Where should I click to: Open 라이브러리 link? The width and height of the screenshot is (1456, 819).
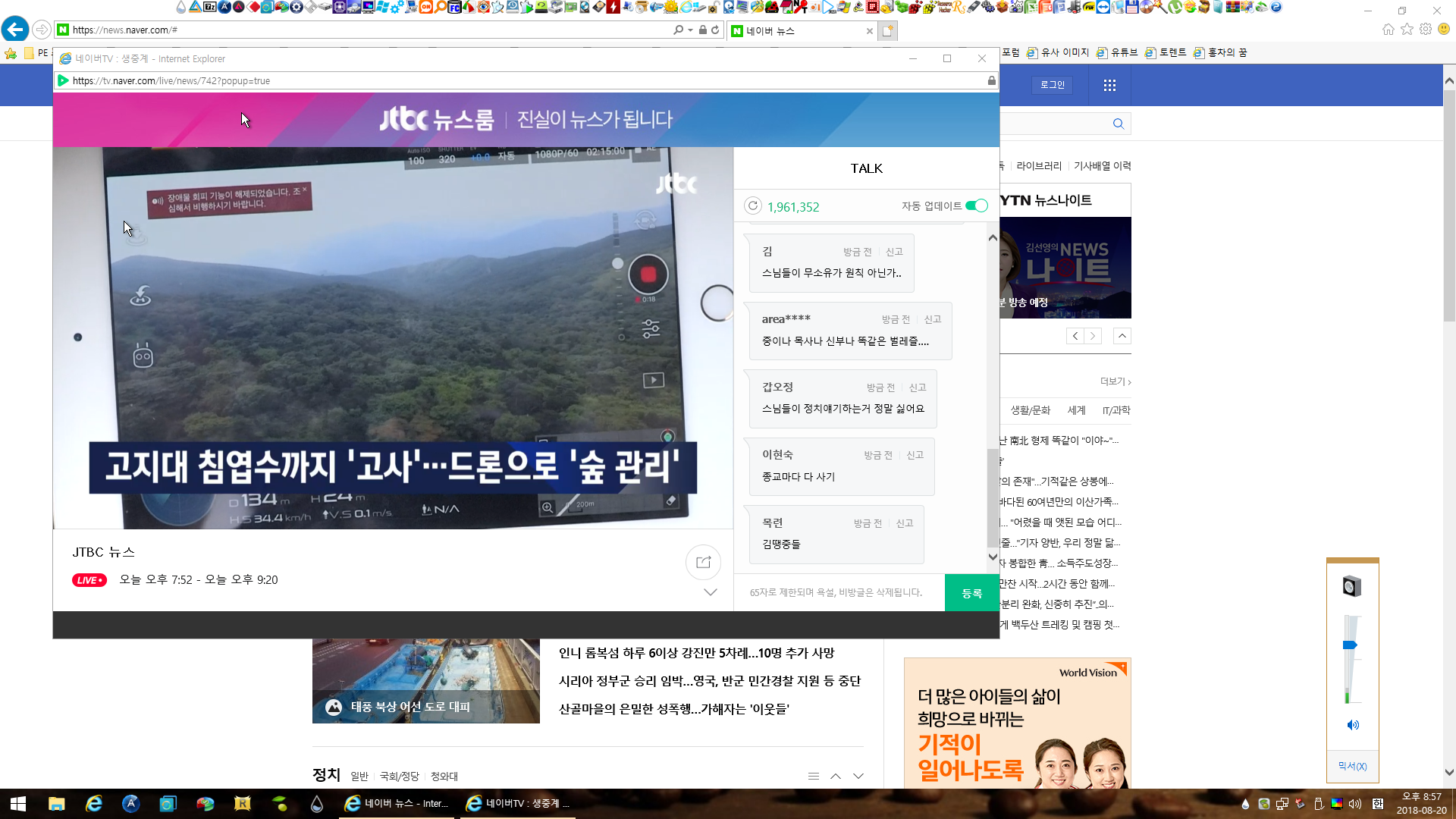[x=1039, y=166]
